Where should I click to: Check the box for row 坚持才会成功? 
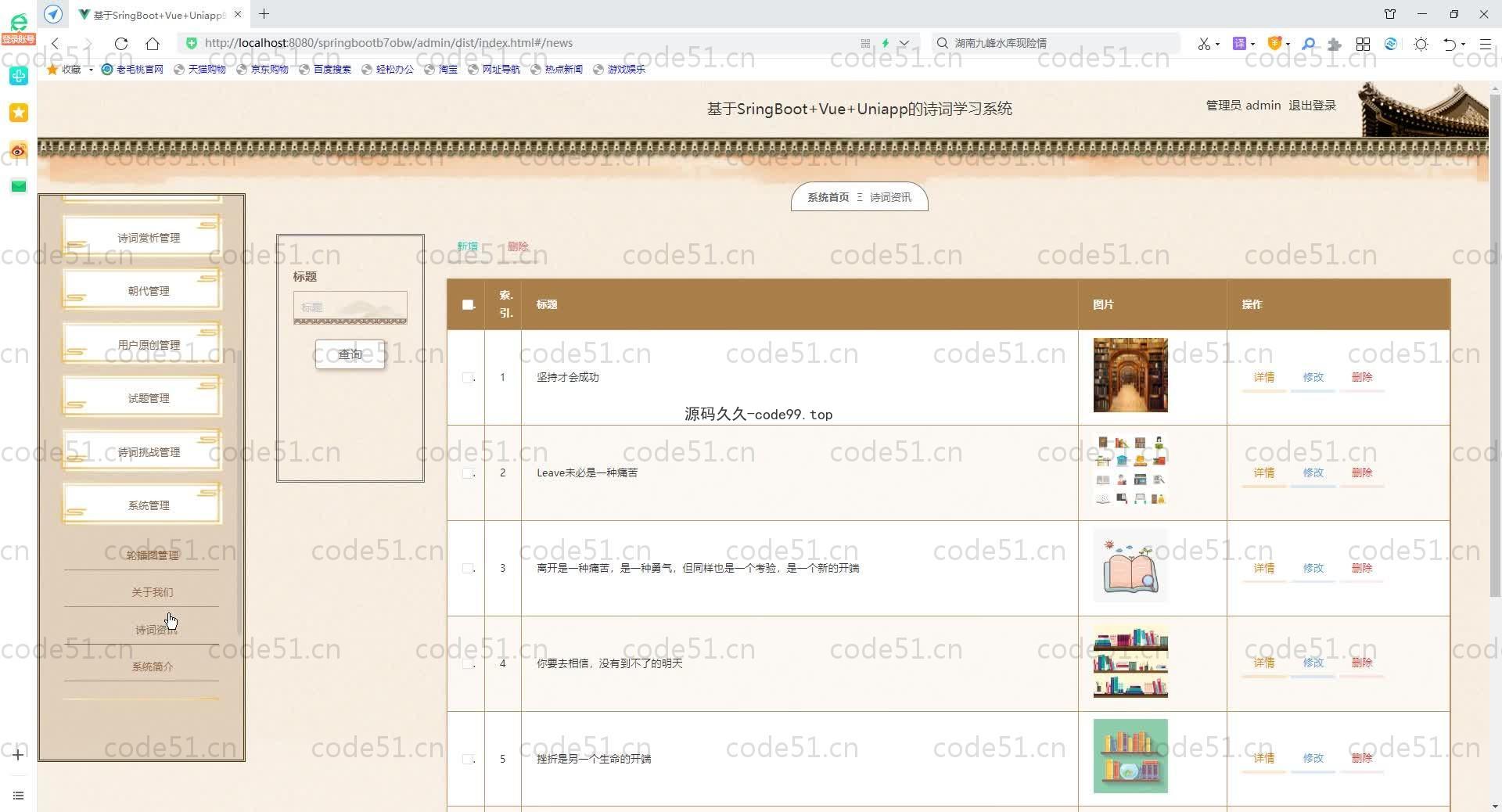[x=468, y=378]
